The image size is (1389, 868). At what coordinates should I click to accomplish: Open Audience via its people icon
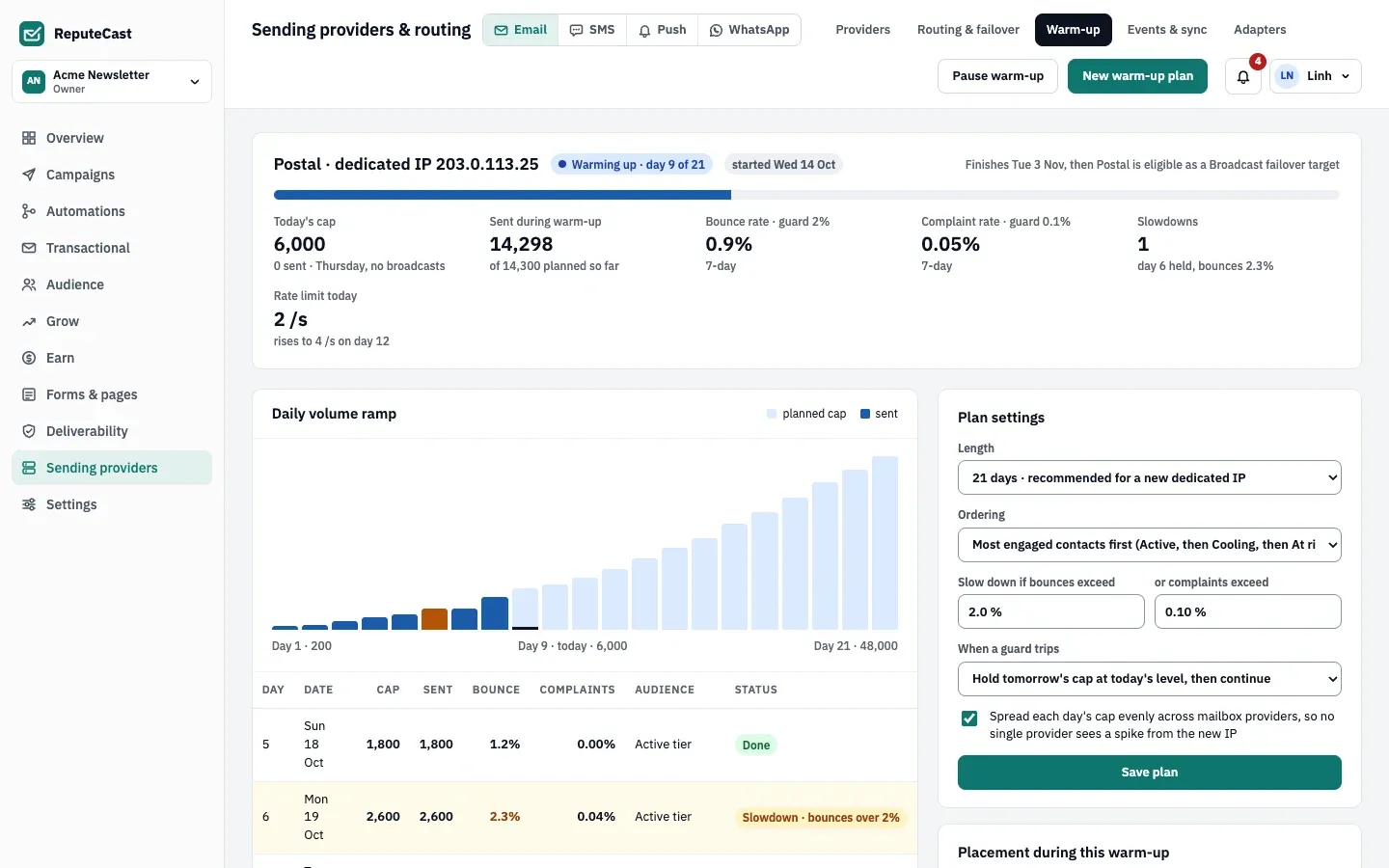(29, 285)
